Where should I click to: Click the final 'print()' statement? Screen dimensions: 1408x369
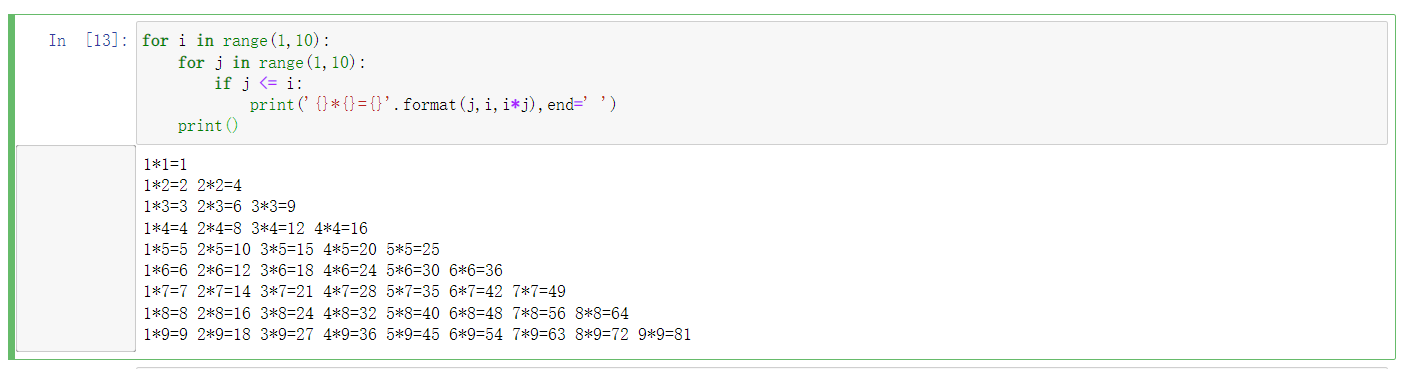point(208,126)
